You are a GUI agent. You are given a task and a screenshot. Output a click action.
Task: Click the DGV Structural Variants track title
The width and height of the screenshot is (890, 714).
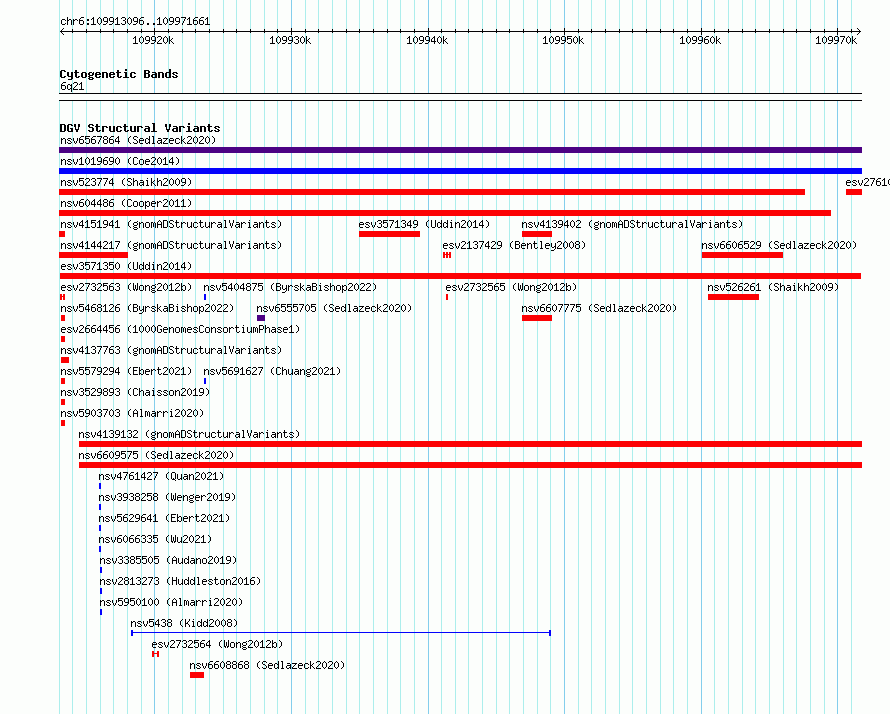[140, 128]
